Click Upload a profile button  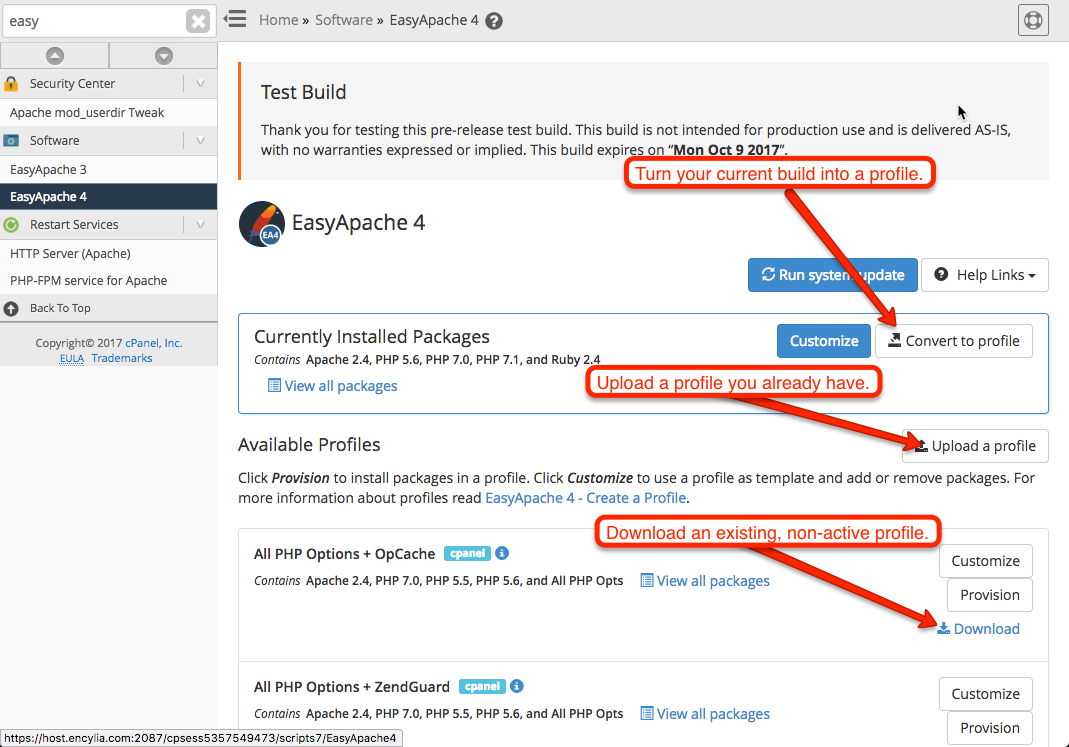(x=975, y=446)
